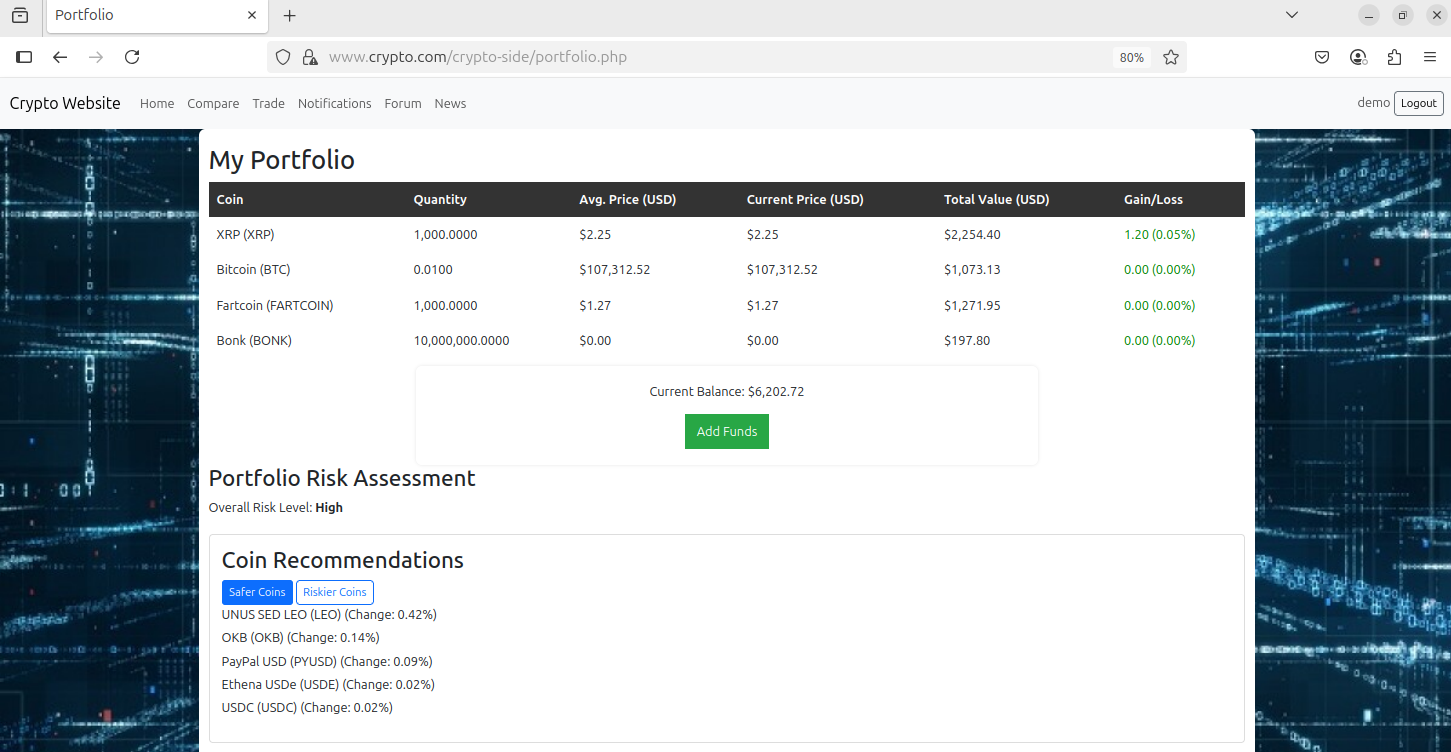This screenshot has width=1451, height=752.
Task: Click the URL address bar field
Action: (x=700, y=57)
